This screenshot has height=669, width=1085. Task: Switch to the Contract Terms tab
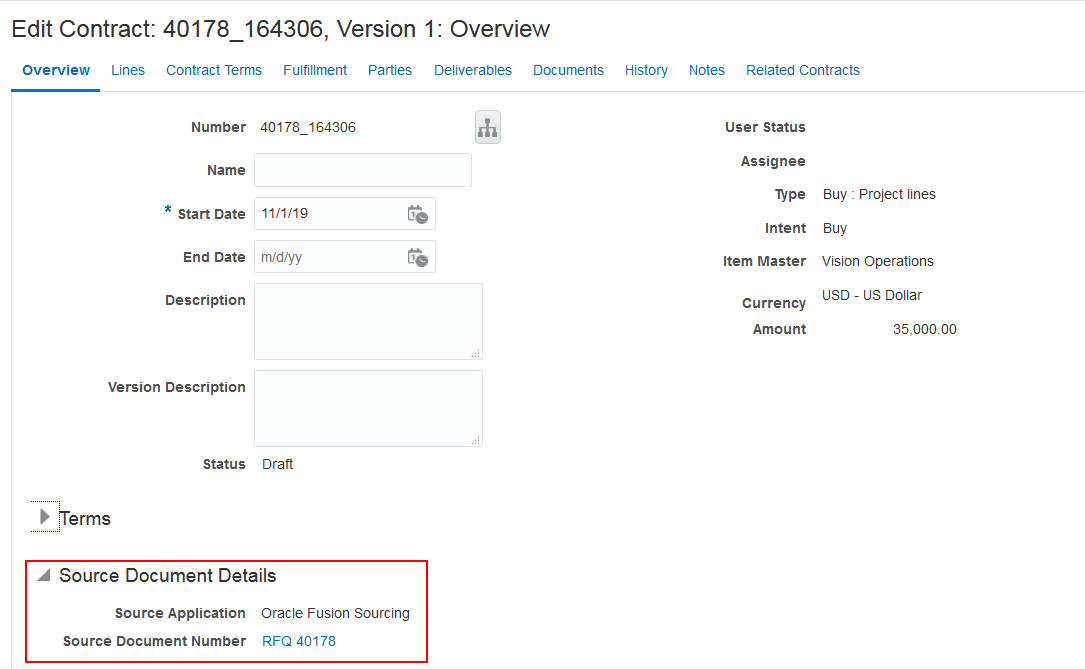pos(214,70)
